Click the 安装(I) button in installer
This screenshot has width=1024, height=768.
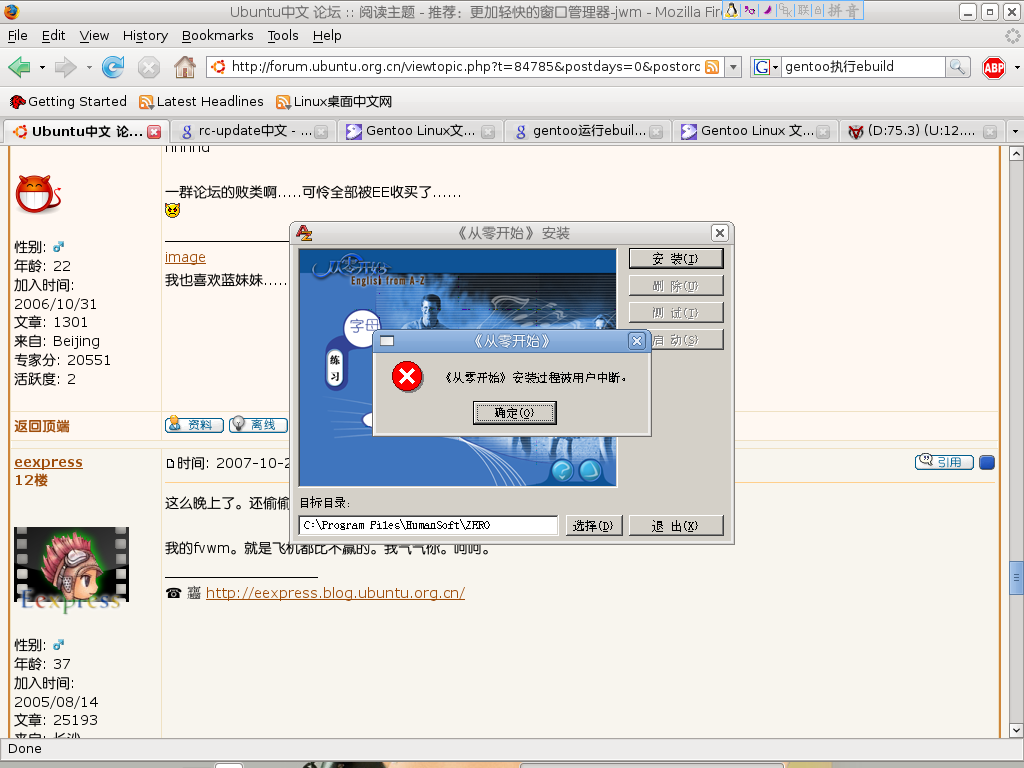coord(676,259)
